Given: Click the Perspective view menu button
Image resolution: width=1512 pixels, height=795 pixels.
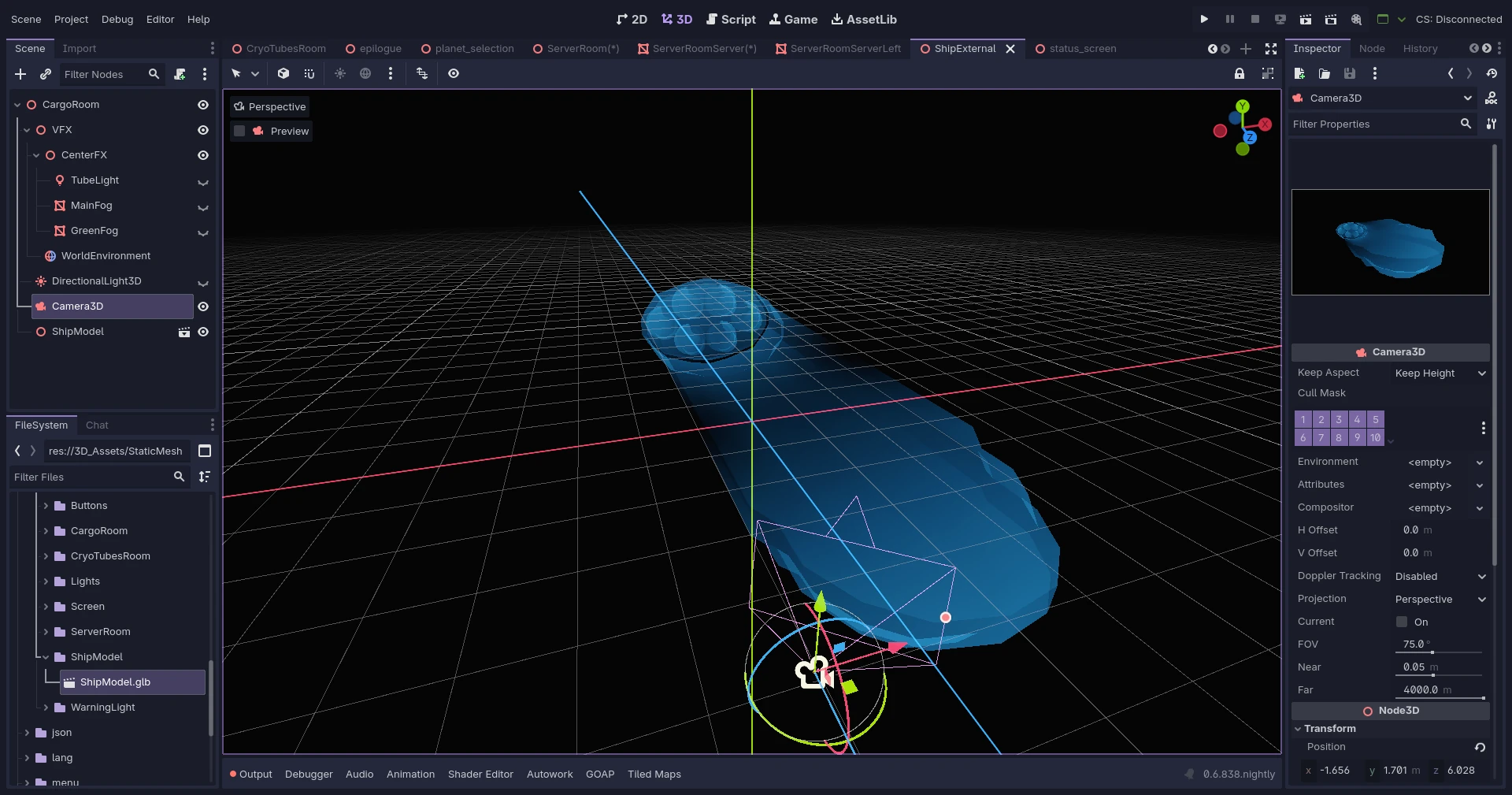Looking at the screenshot, I should point(269,106).
